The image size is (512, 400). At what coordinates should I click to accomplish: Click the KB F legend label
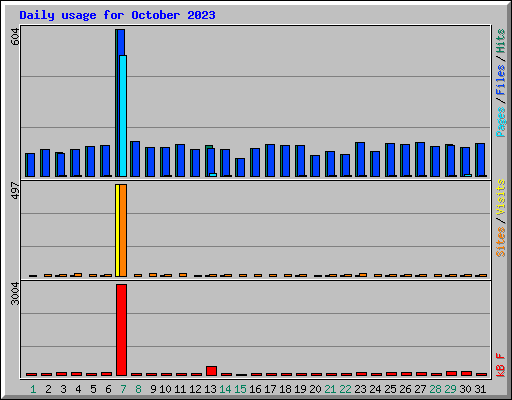pyautogui.click(x=501, y=365)
